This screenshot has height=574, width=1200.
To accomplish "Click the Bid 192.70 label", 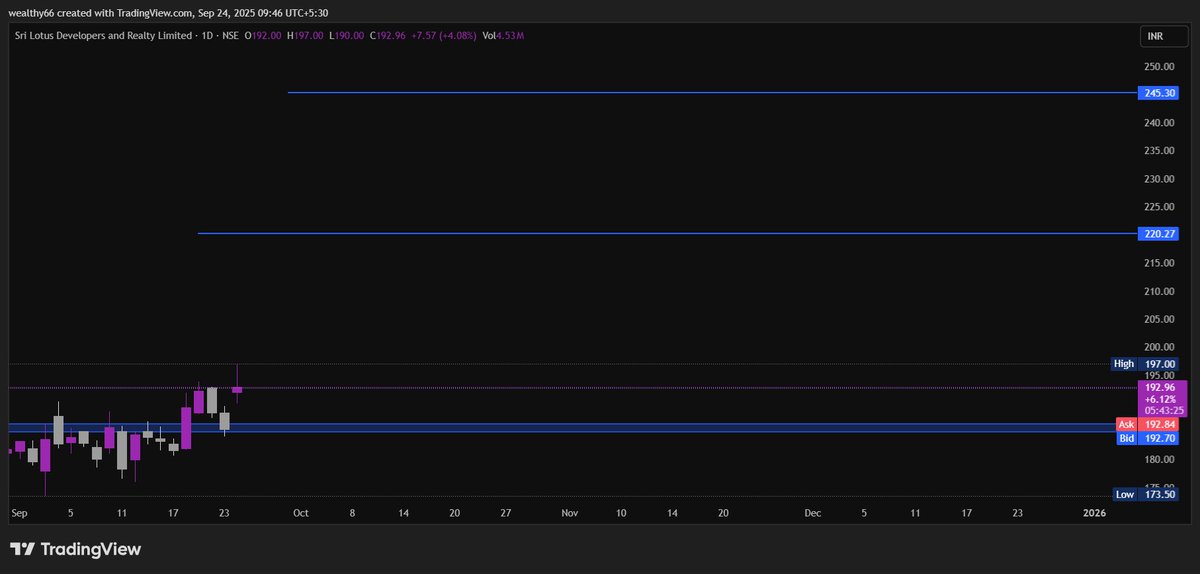I will (x=1148, y=438).
